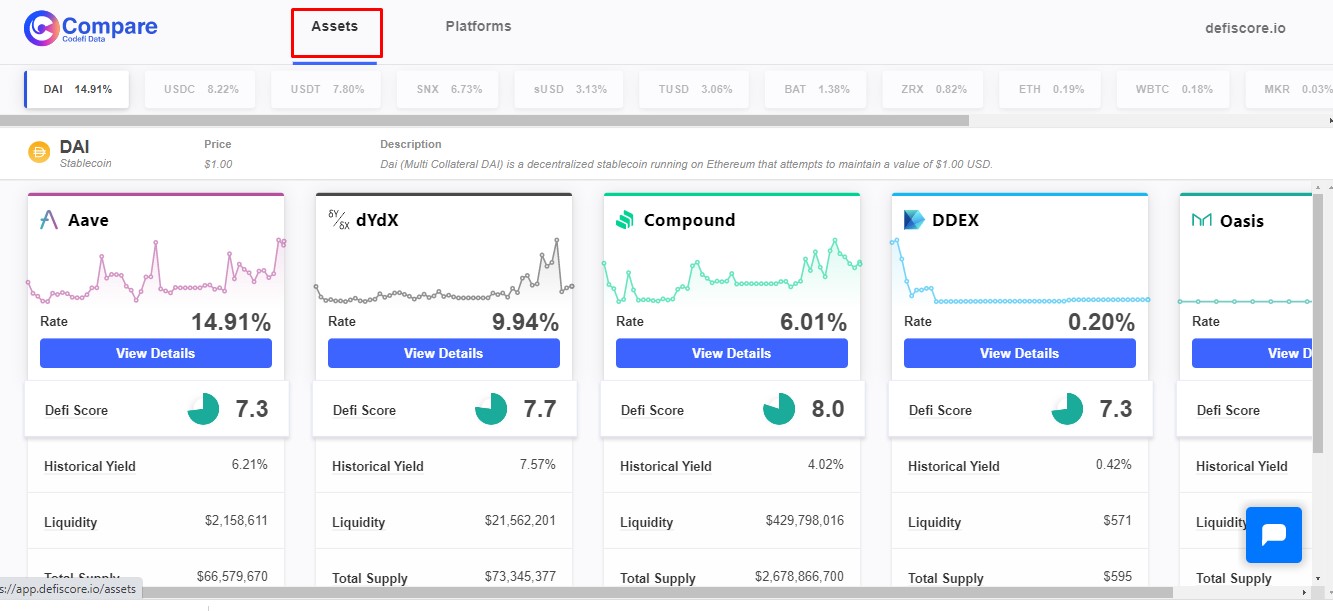The width and height of the screenshot is (1333, 611).
Task: Click dYdX liquidity $21,562,201
Action: click(520, 520)
